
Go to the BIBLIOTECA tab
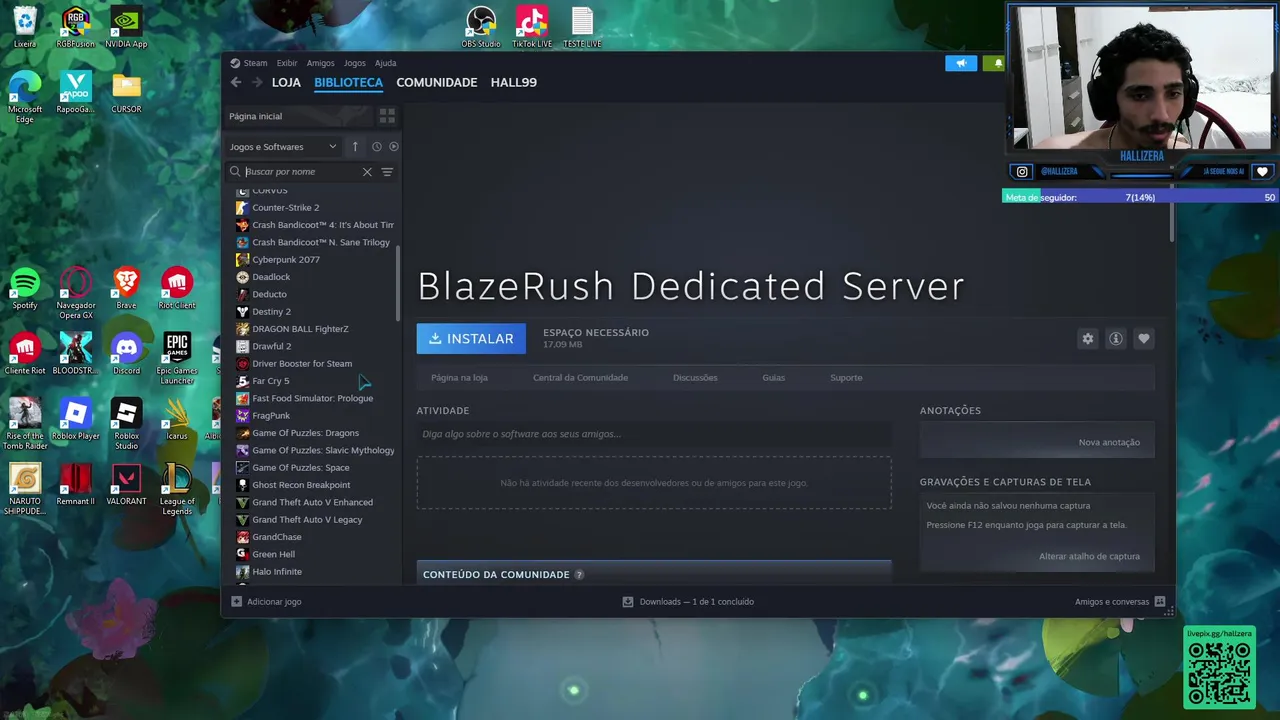[x=348, y=82]
